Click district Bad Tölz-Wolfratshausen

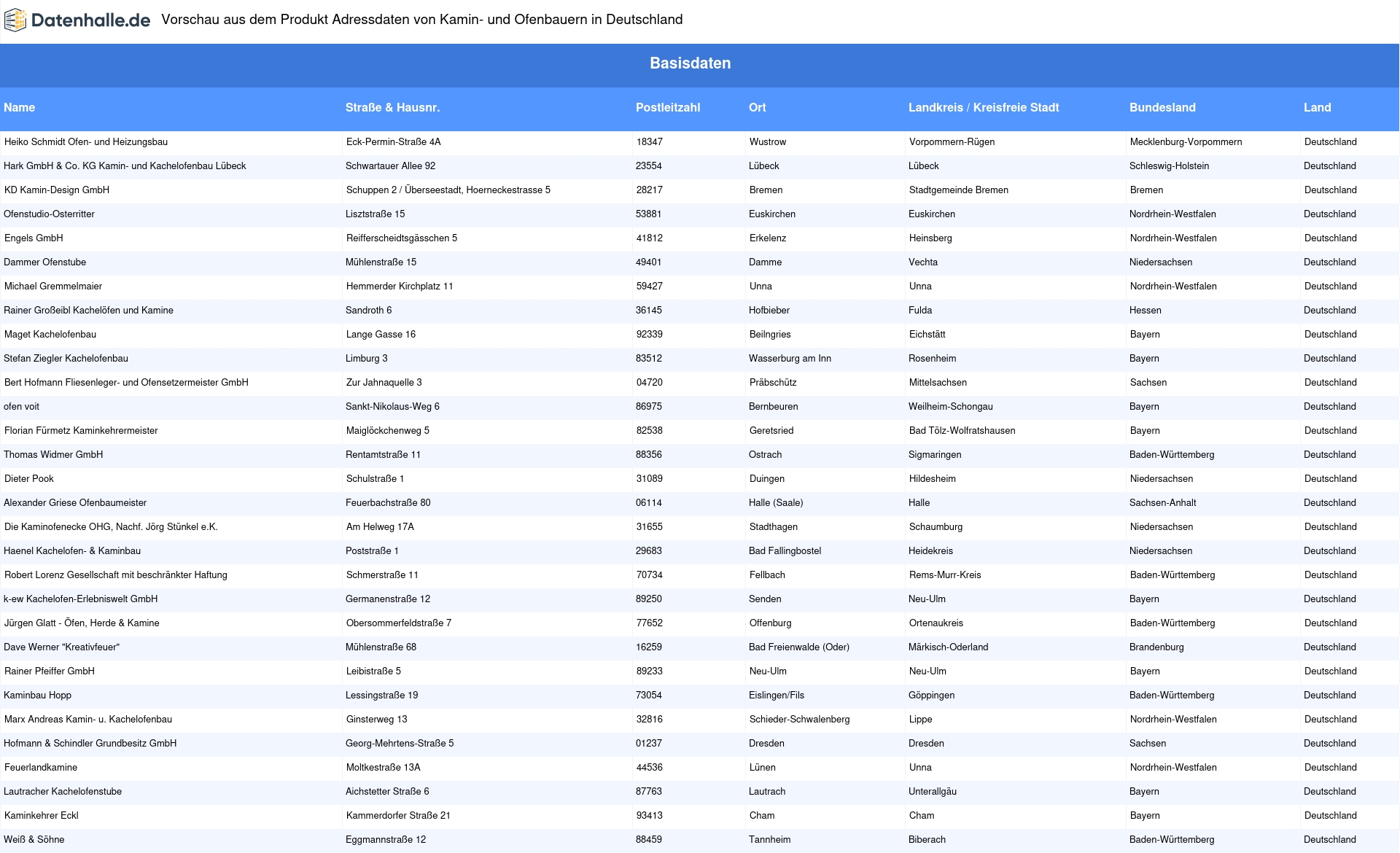[x=962, y=430]
